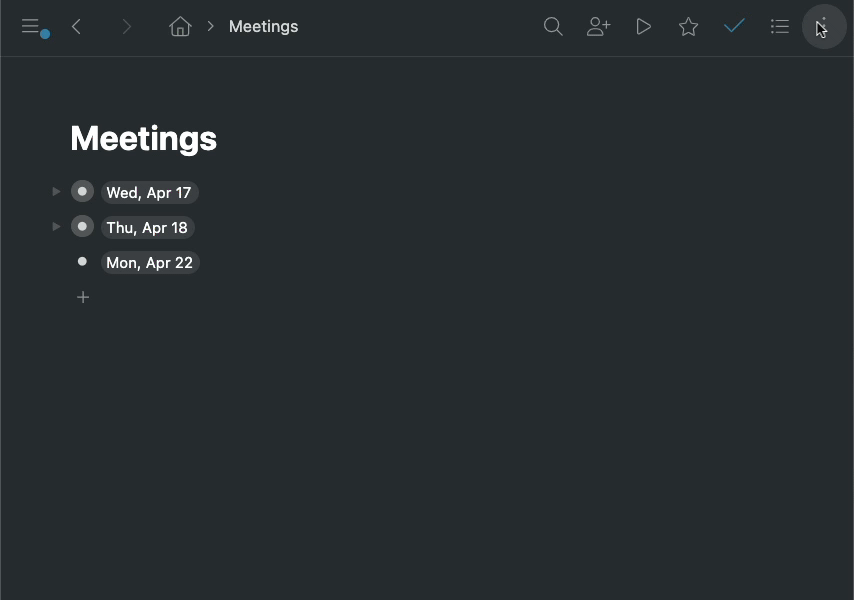Open the list view options icon

coord(779,26)
